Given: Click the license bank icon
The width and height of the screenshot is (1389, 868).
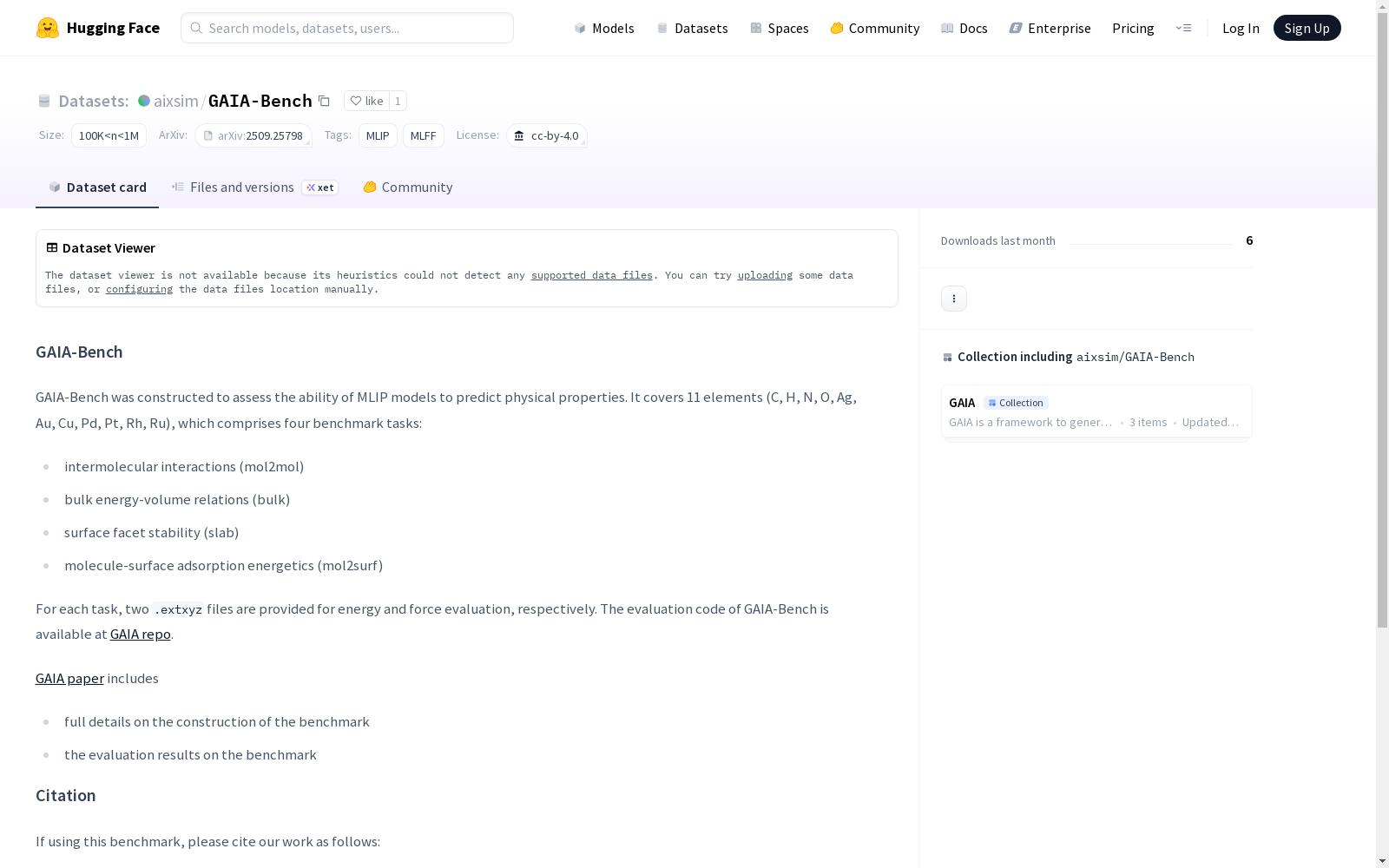Looking at the screenshot, I should pyautogui.click(x=519, y=135).
